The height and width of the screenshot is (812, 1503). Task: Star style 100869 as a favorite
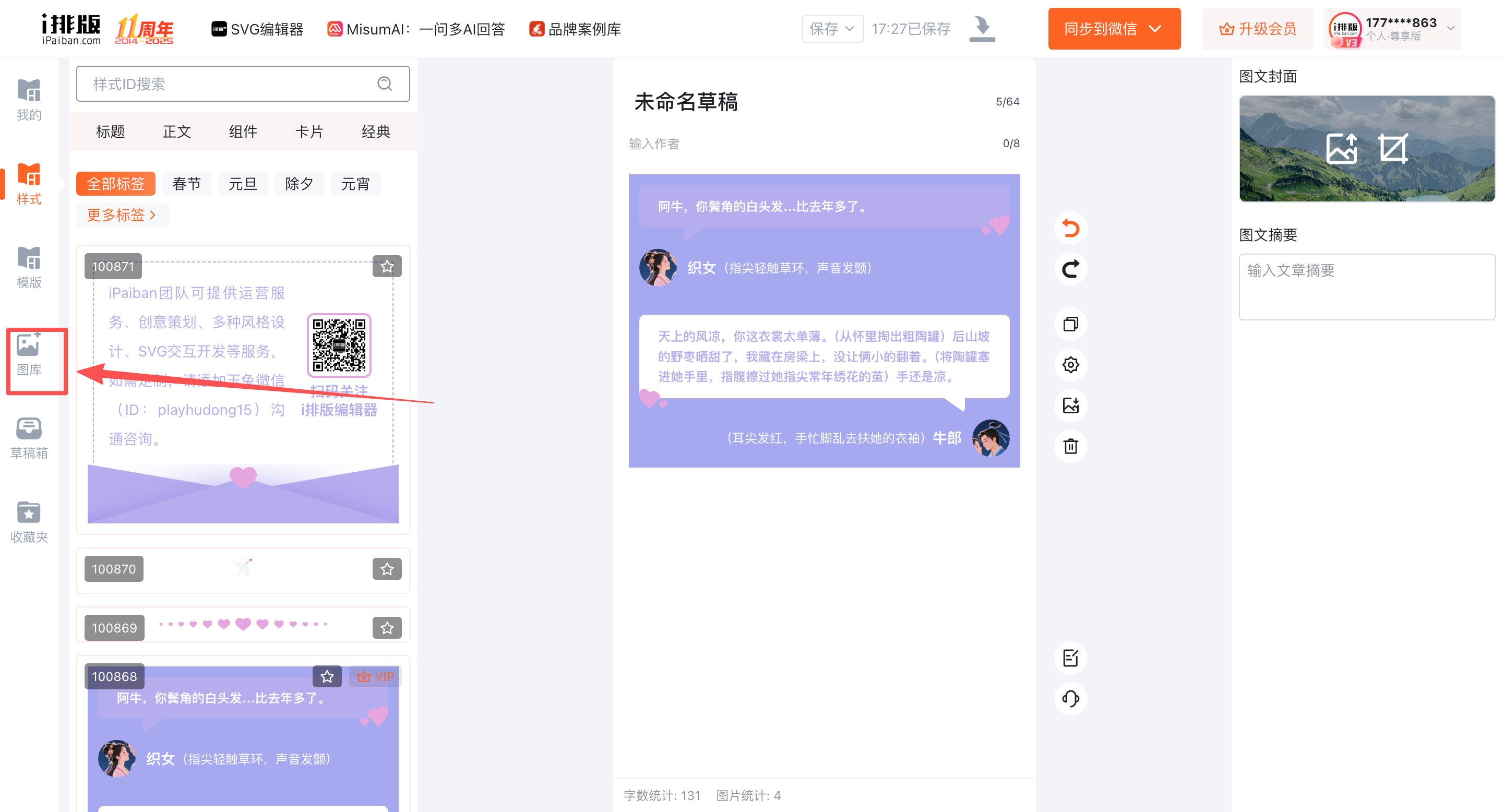(x=387, y=628)
